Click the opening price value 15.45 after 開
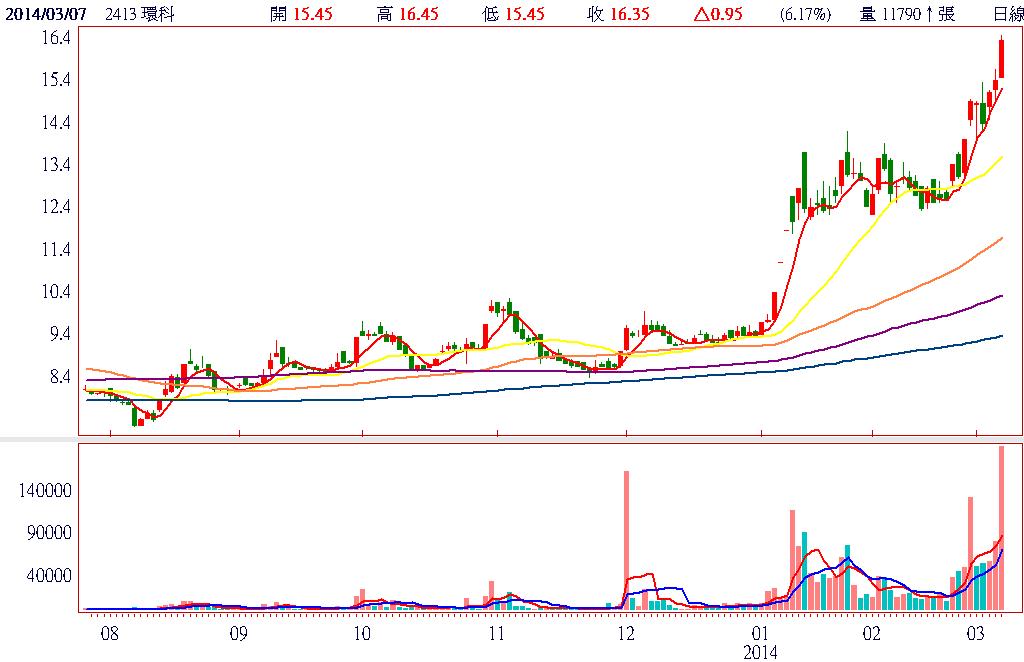 click(x=313, y=14)
